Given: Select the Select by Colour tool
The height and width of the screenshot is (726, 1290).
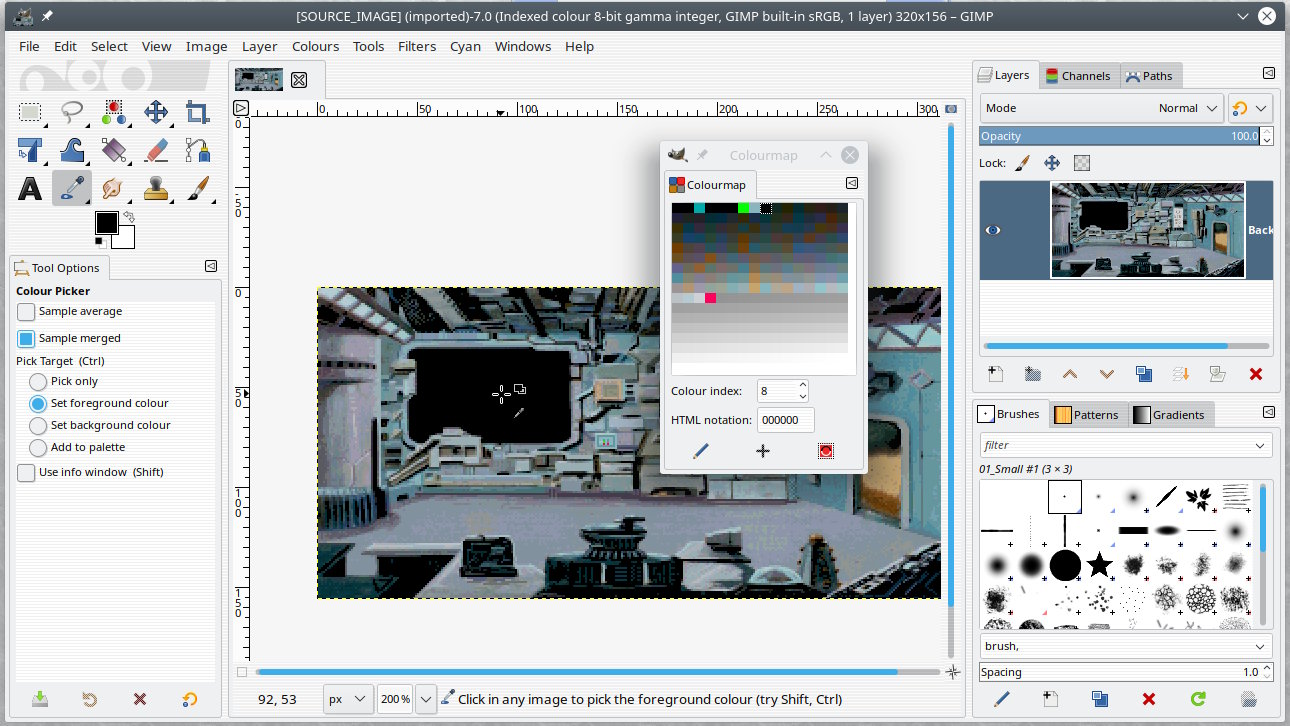Looking at the screenshot, I should (114, 112).
